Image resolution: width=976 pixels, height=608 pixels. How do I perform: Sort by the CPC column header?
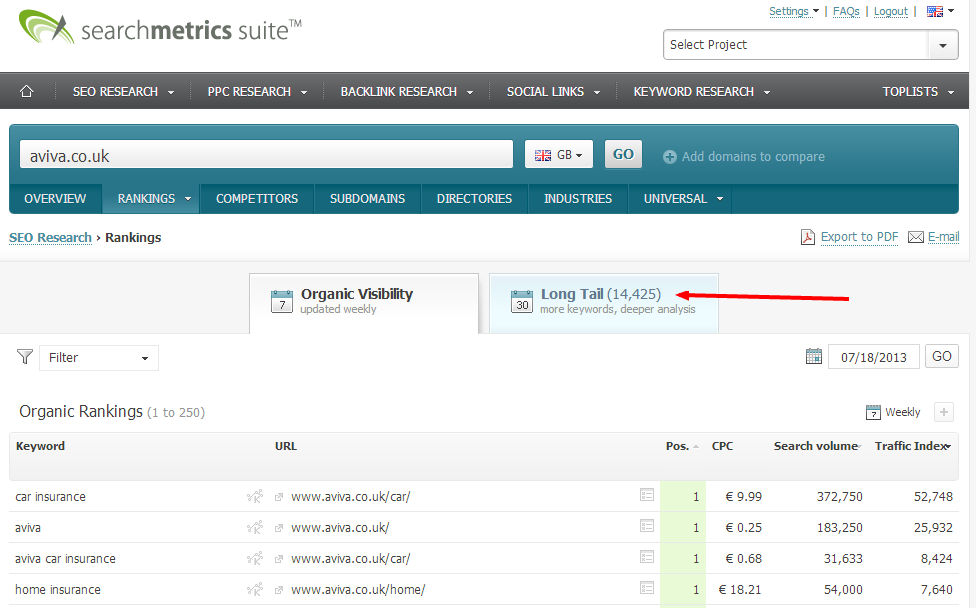tap(722, 446)
